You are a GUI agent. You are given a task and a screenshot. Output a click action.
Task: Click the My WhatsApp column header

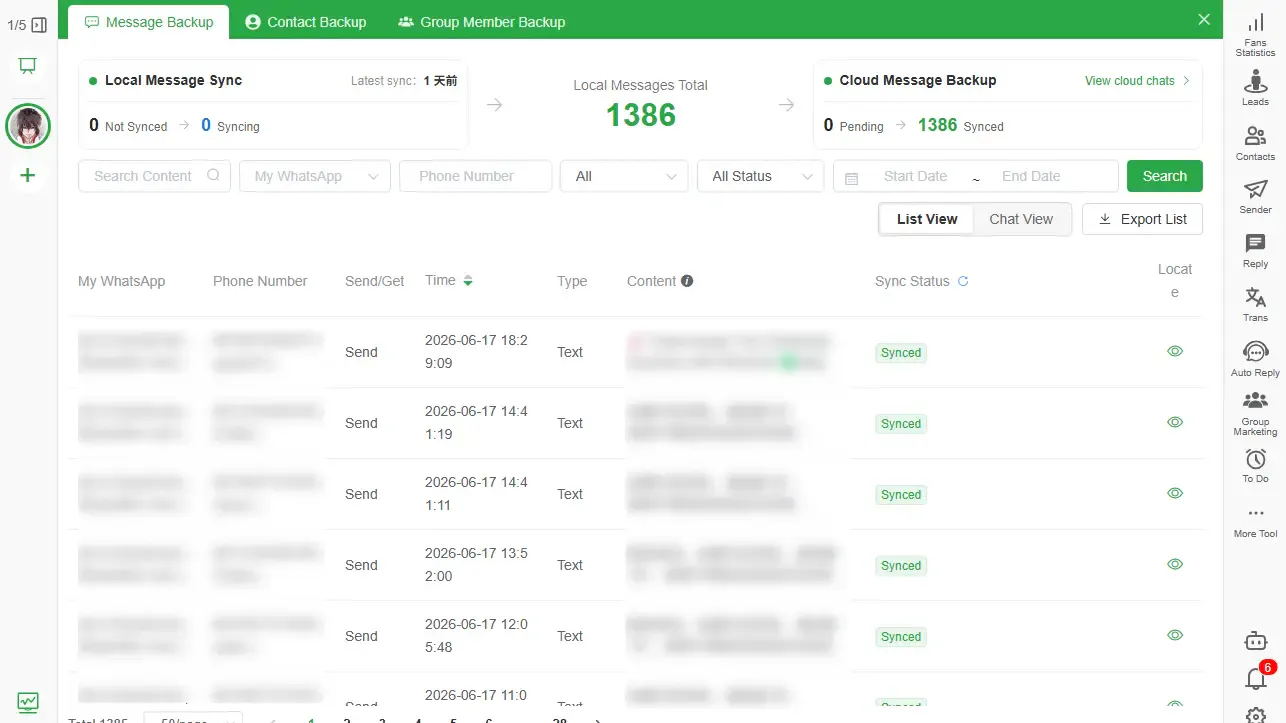[x=121, y=281]
